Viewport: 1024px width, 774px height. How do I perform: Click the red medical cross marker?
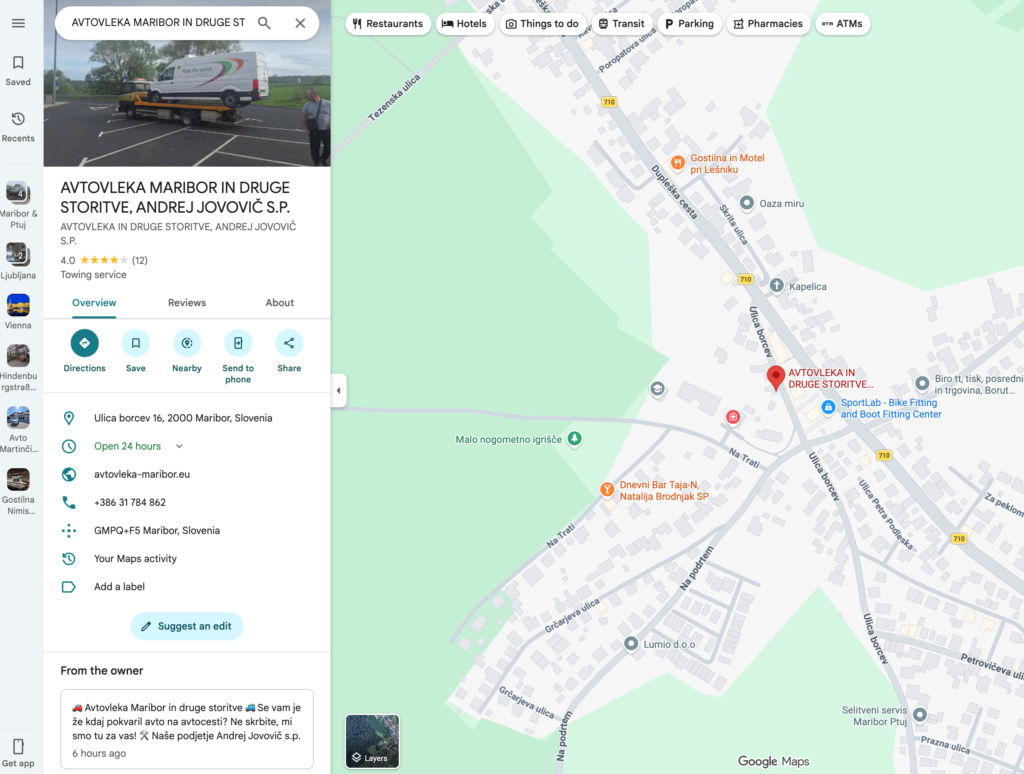coord(733,417)
